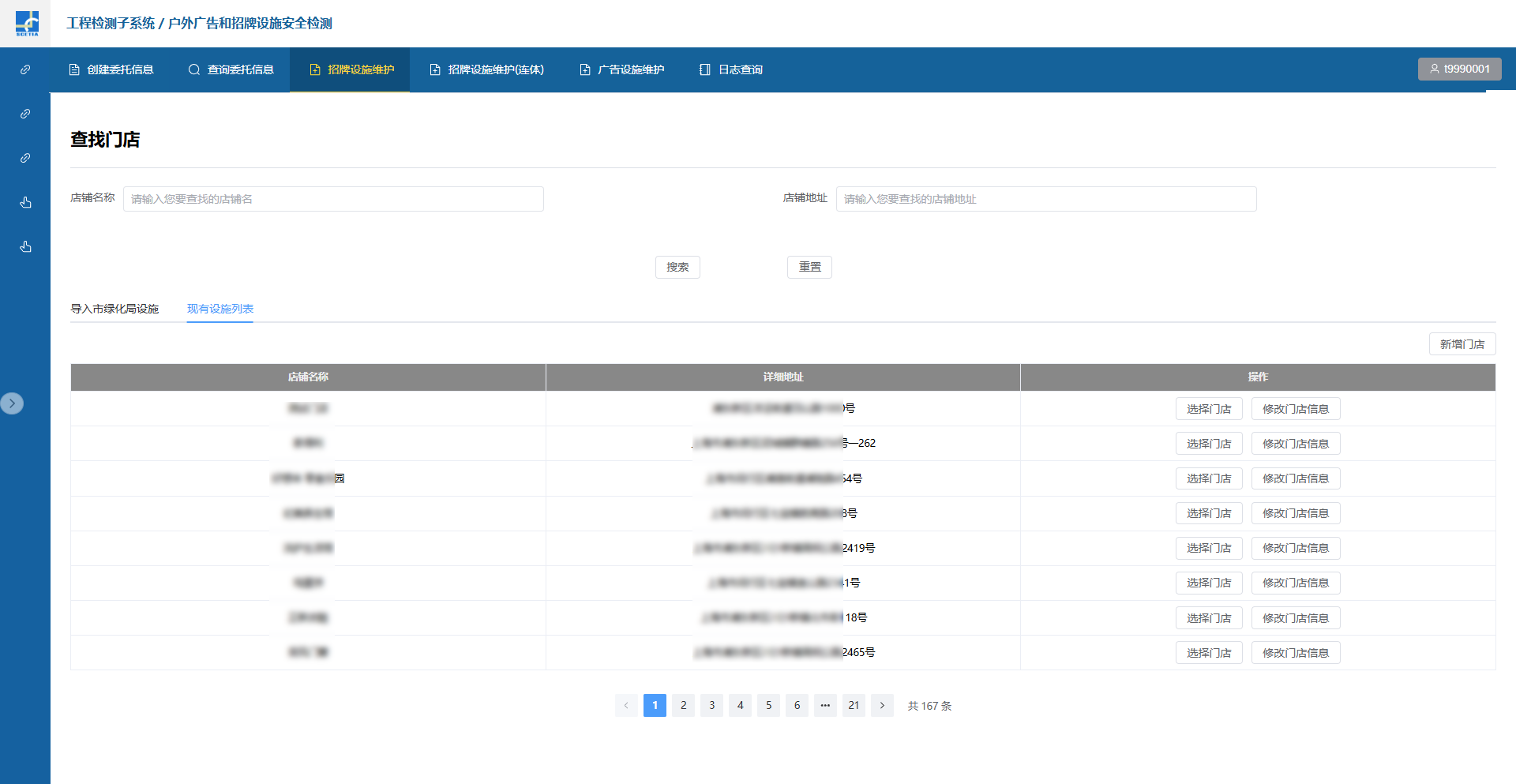
Task: Open the 创建委托信息 menu item
Action: [x=111, y=69]
